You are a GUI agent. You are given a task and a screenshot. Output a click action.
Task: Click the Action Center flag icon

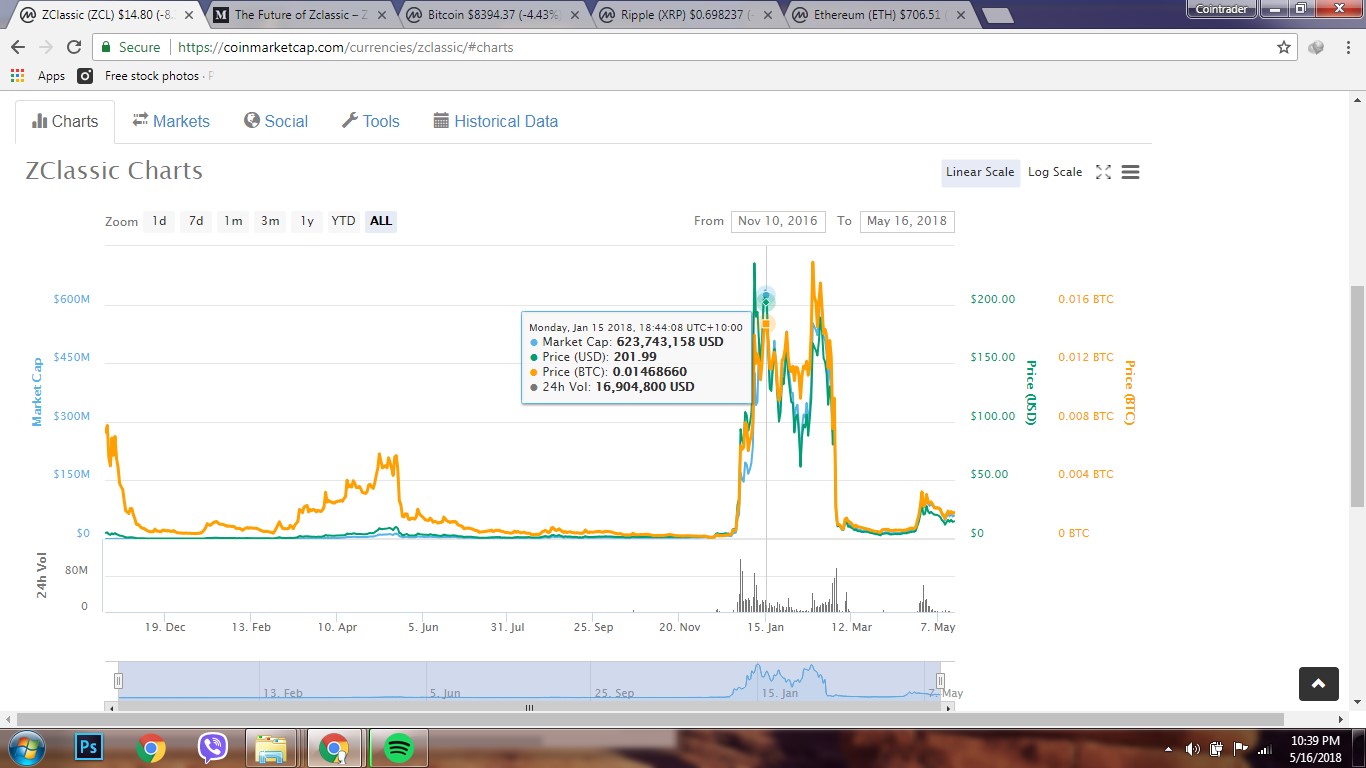[1241, 748]
